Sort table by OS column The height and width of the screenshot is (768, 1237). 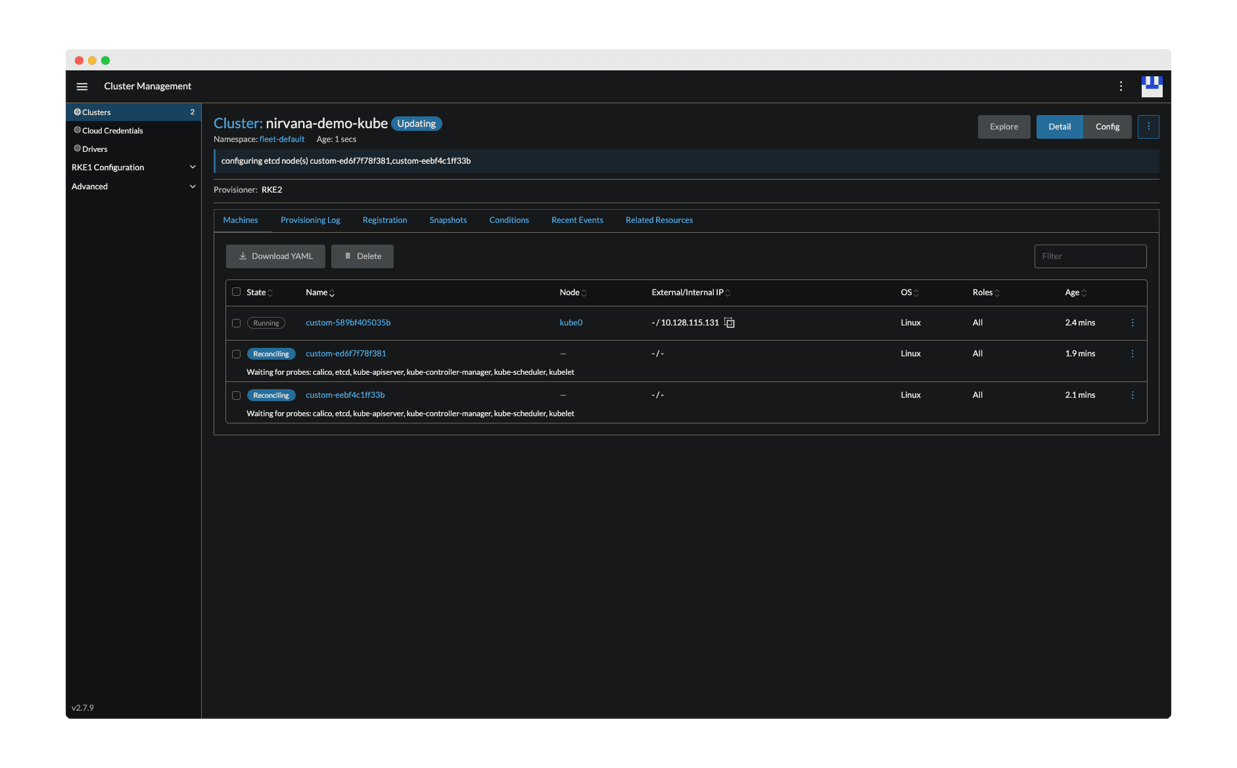[910, 293]
